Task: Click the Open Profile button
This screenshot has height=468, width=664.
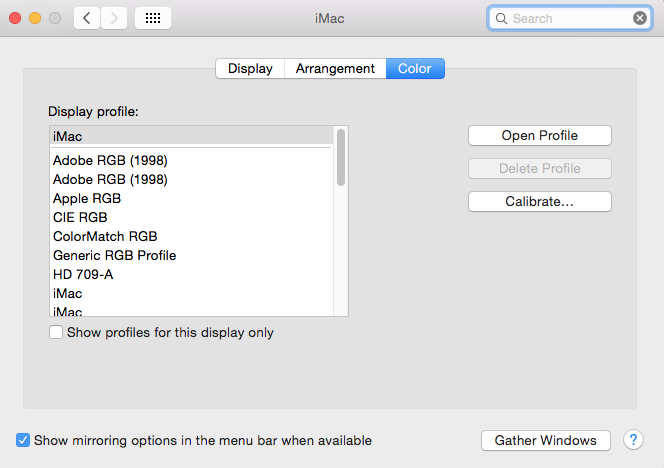Action: point(539,135)
